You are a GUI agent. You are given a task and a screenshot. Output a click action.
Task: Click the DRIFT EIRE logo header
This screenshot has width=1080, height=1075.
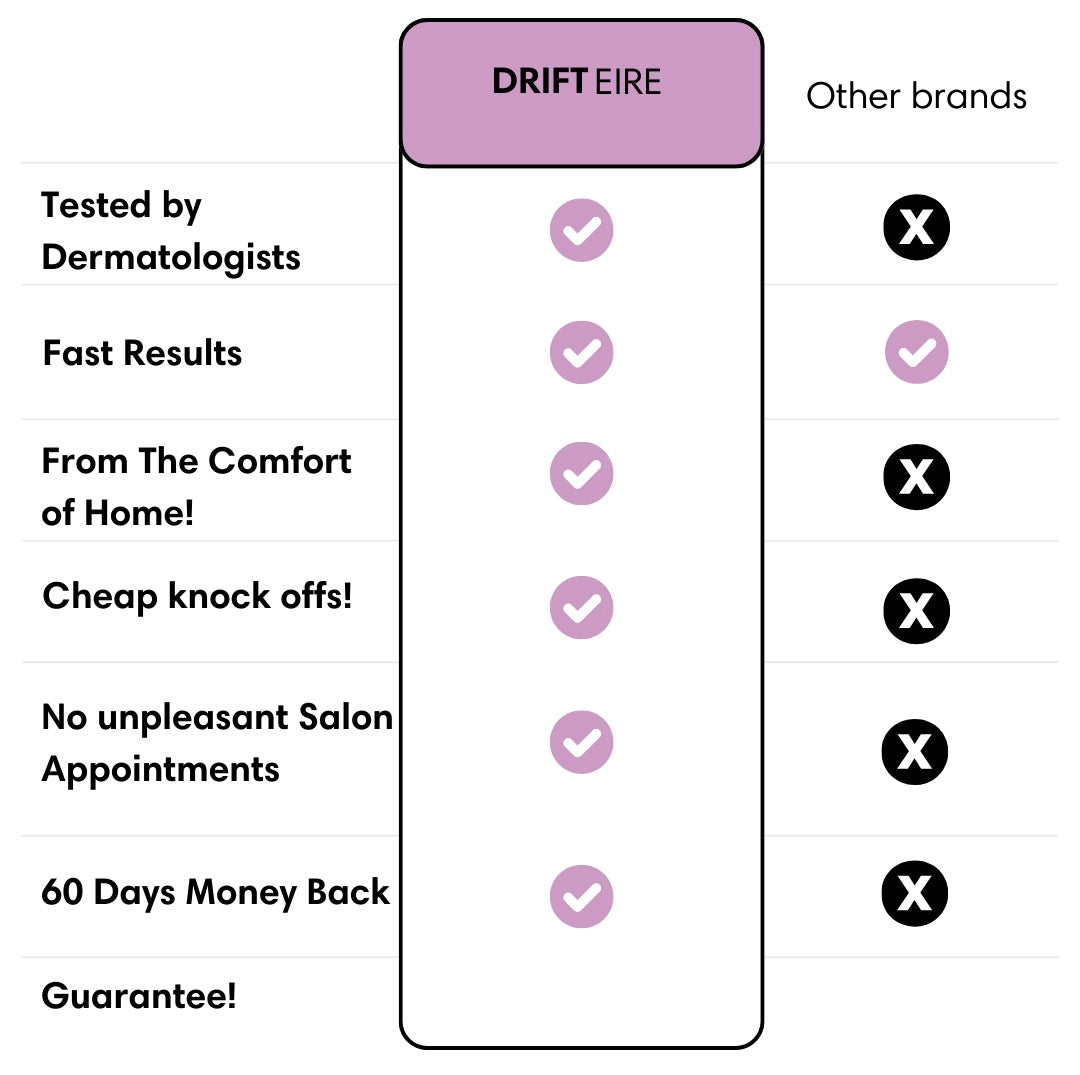pos(577,81)
